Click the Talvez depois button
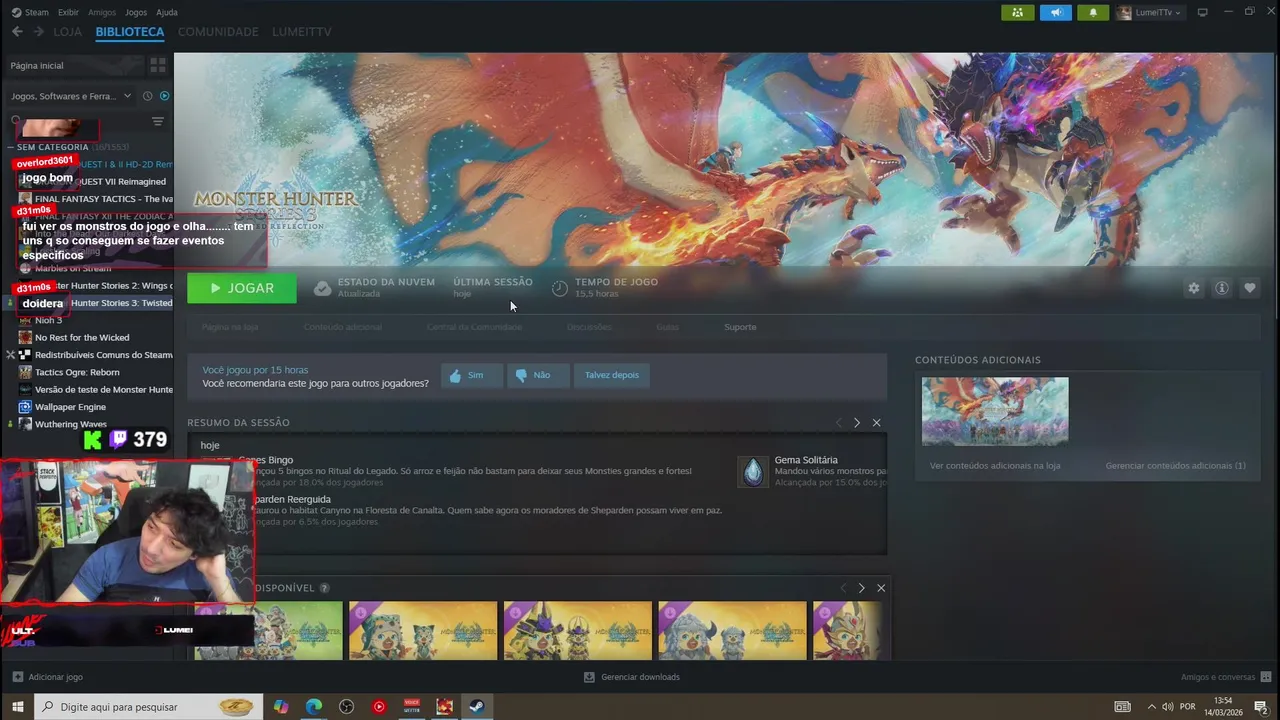 [611, 375]
